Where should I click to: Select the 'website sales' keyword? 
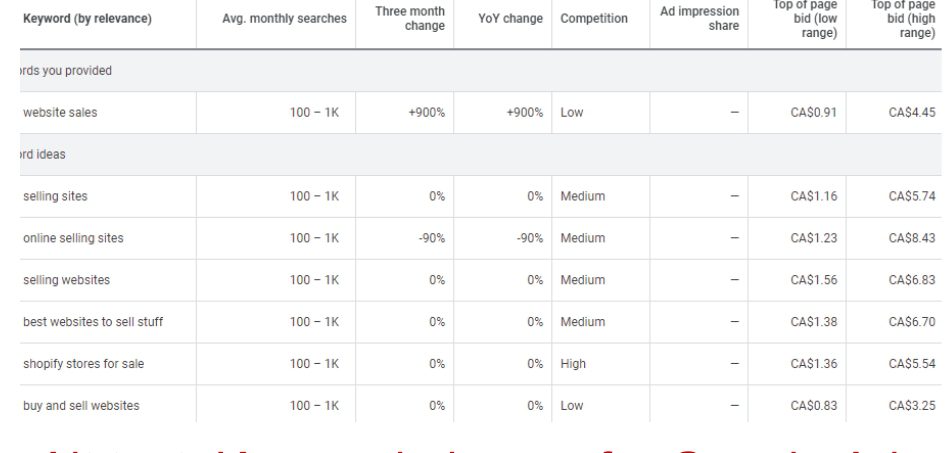62,113
